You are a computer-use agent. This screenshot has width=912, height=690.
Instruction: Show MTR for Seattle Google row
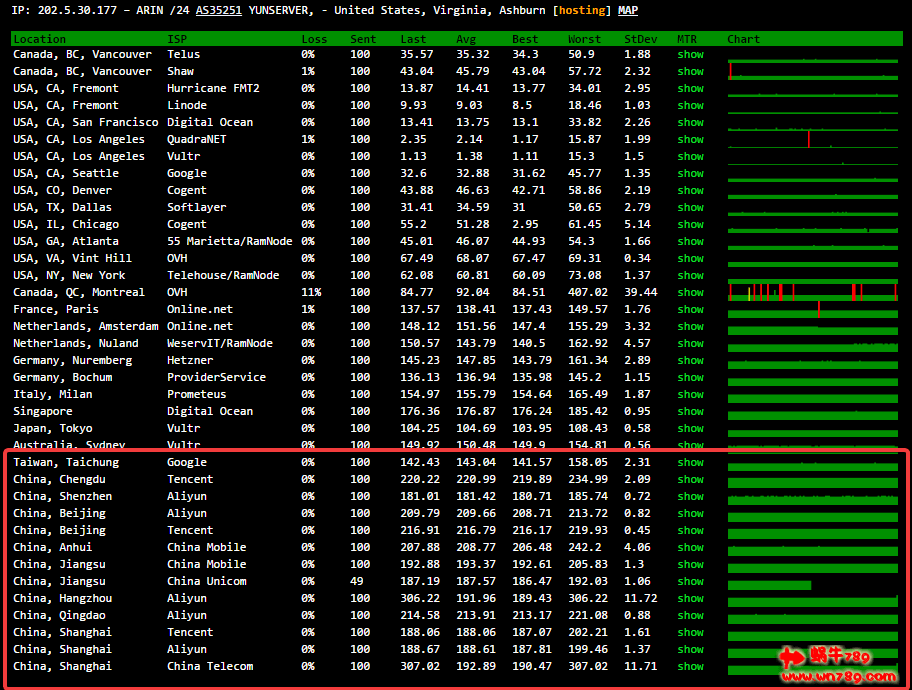point(690,174)
